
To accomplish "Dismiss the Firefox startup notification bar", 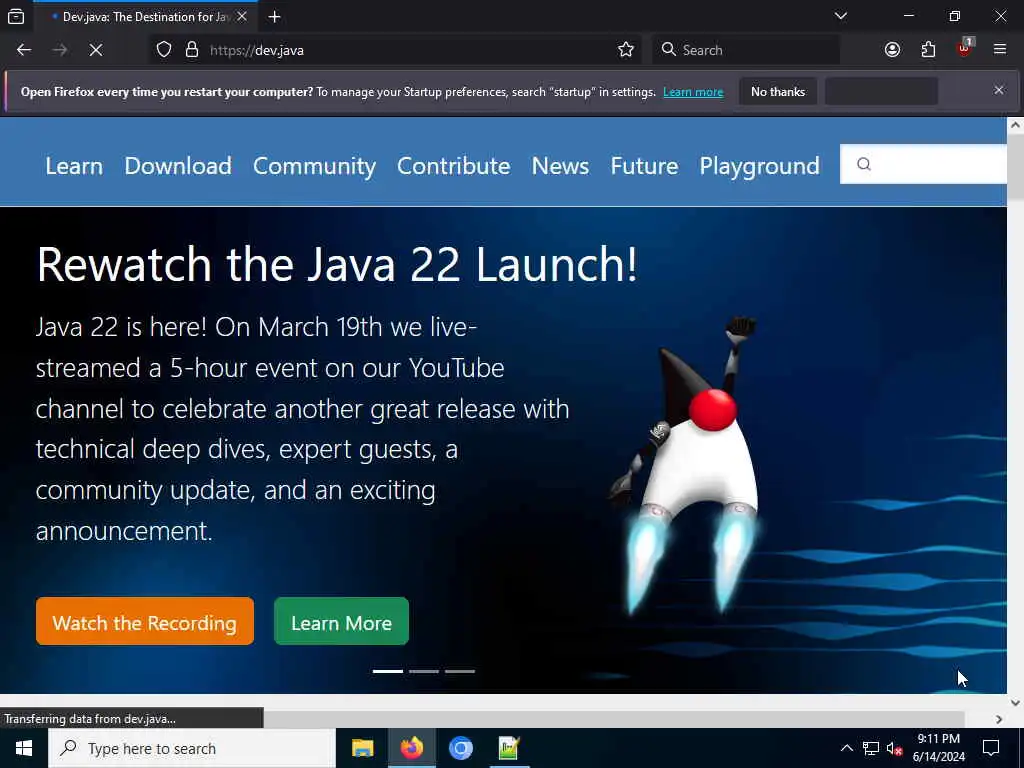I will point(999,90).
